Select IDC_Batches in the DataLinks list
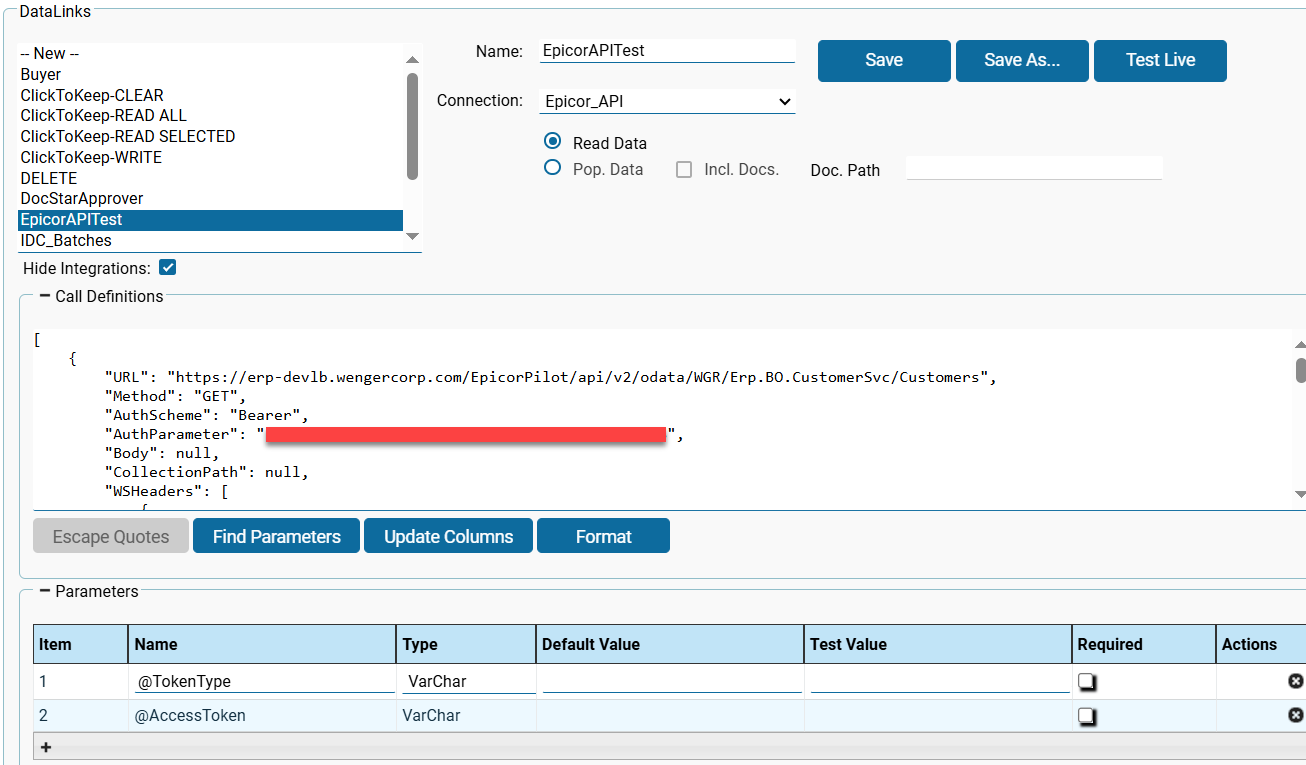This screenshot has height=765, width=1306. coord(66,240)
